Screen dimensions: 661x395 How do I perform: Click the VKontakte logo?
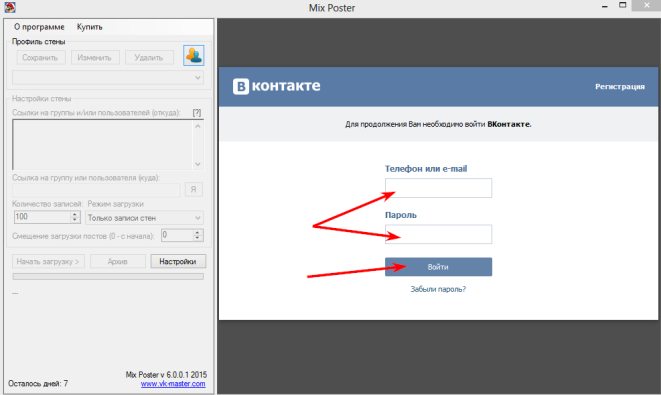[277, 86]
